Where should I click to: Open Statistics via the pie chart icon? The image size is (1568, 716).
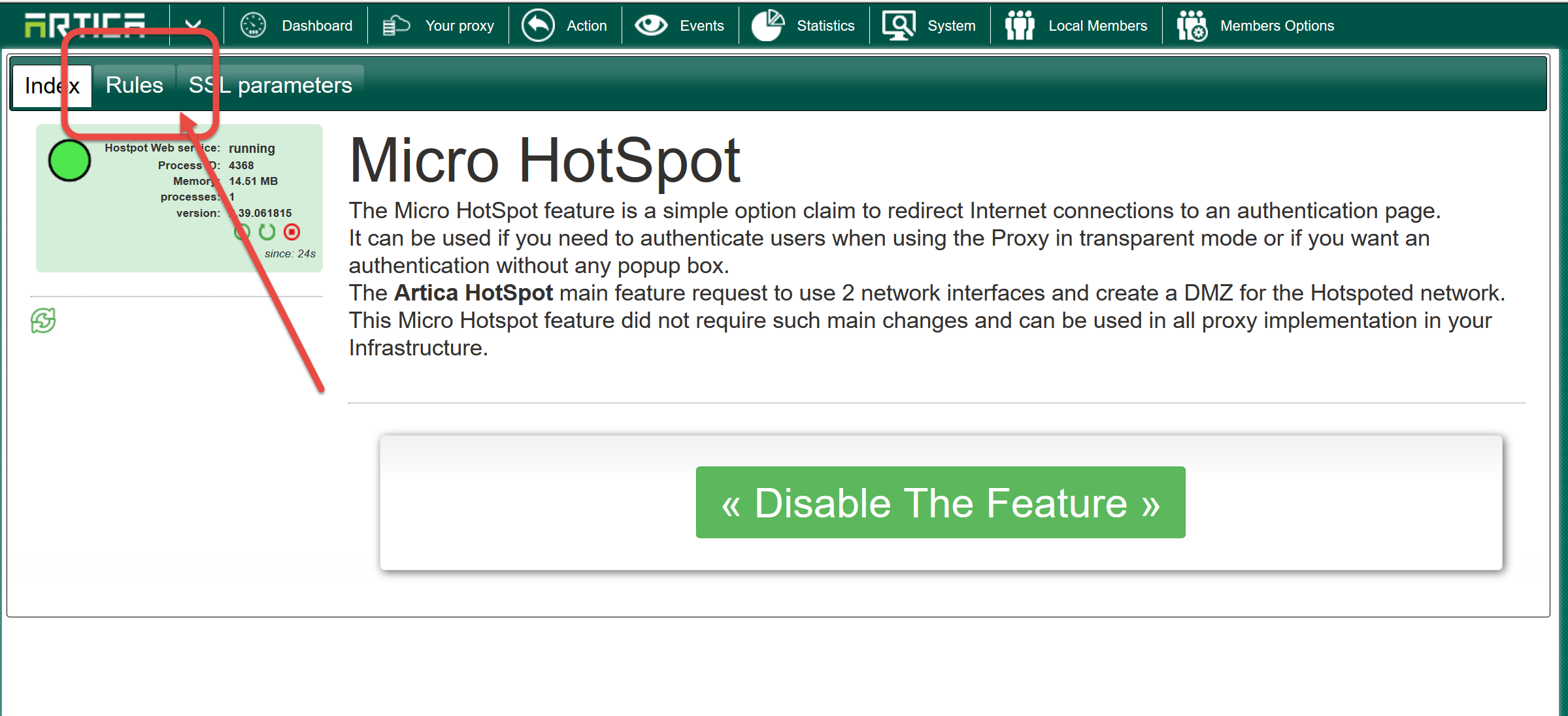pos(767,25)
